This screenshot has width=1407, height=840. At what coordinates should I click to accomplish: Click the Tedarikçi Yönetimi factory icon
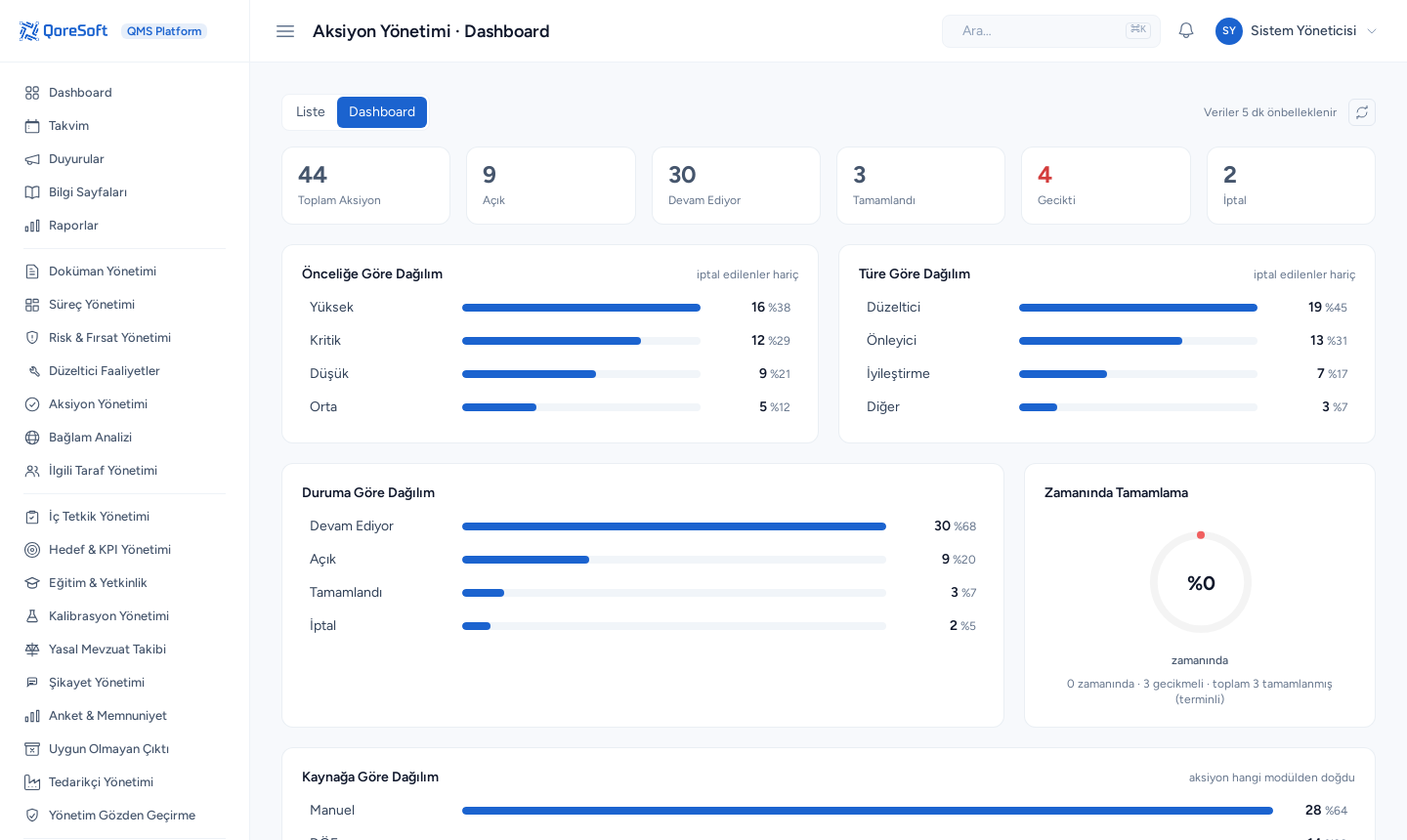pos(32,782)
